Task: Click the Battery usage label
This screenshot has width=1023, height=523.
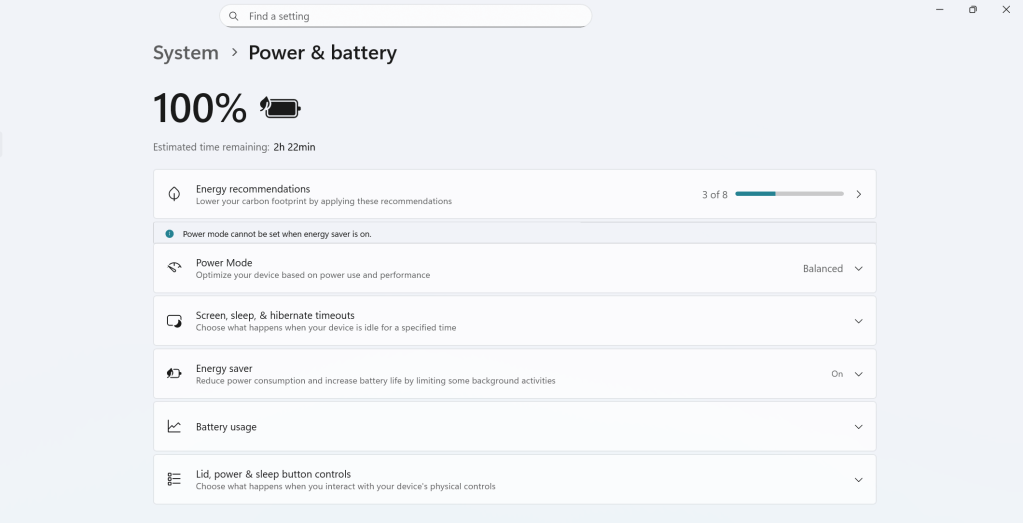Action: (x=226, y=427)
